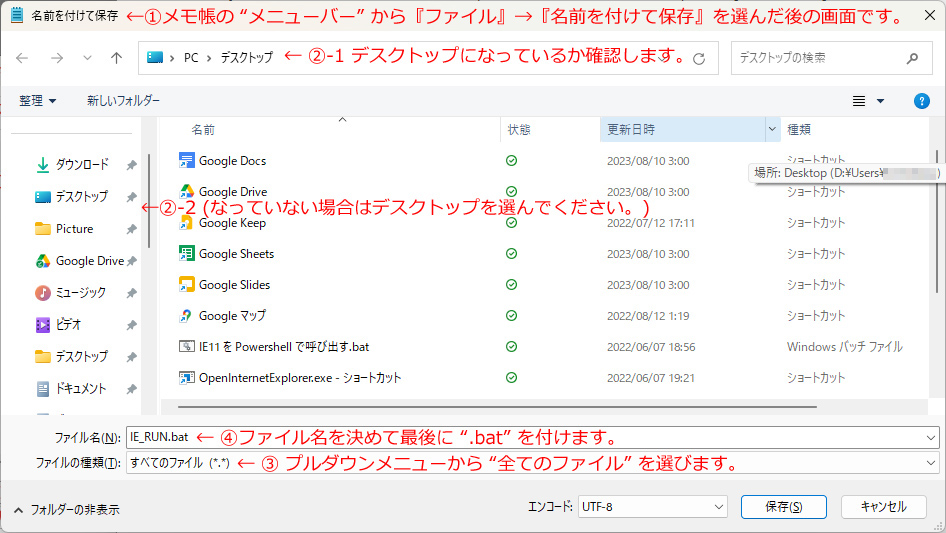Viewport: 946px width, 533px height.
Task: Click the Windows バッチ ファイル type cell
Action: tap(845, 347)
